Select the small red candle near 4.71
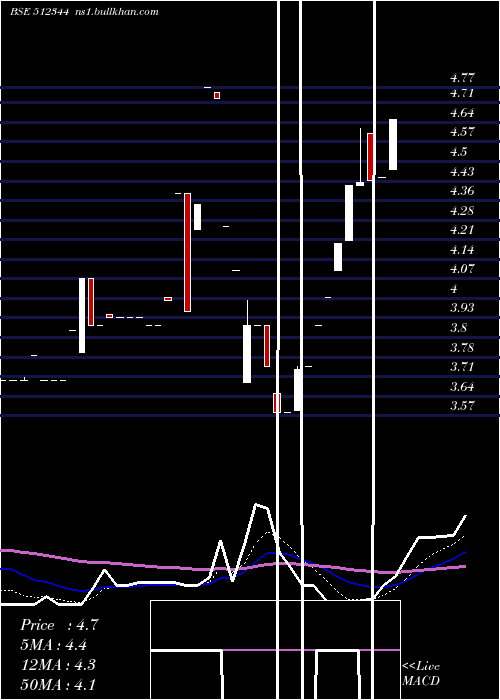 pos(217,95)
